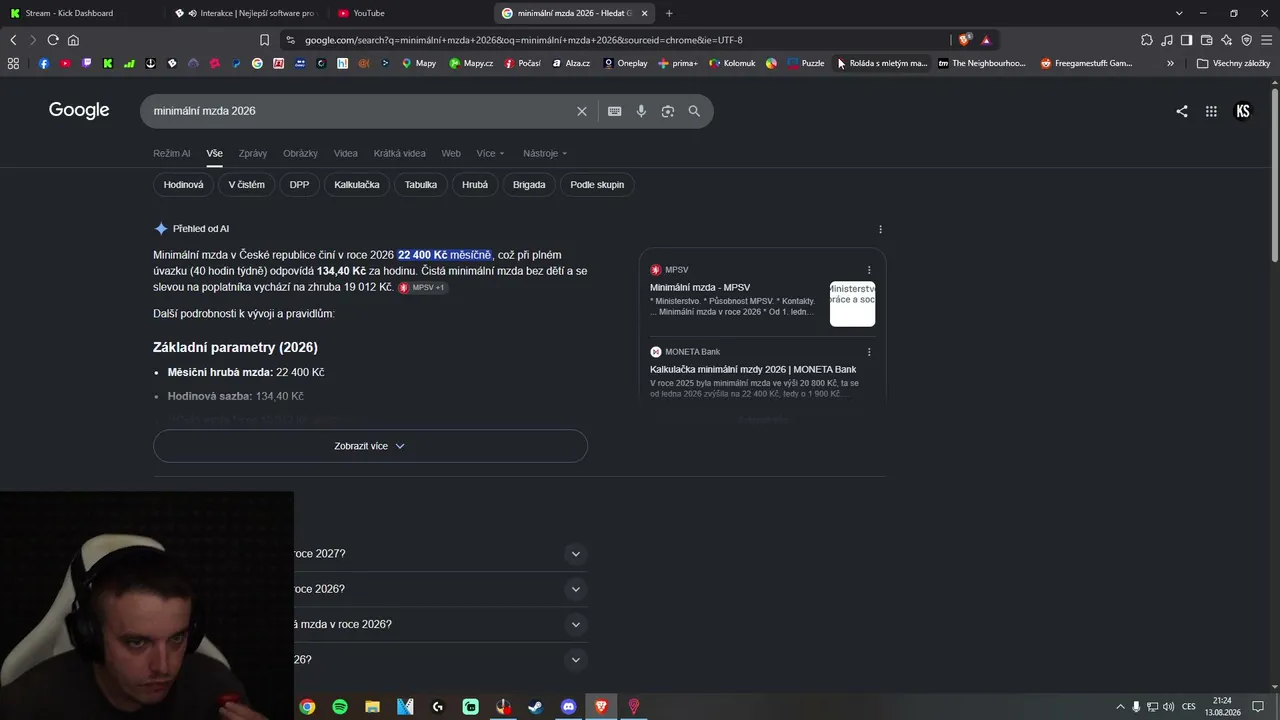Image resolution: width=1280 pixels, height=720 pixels.
Task: Open the Všechny záložky bookmarks folder
Action: pyautogui.click(x=1233, y=63)
